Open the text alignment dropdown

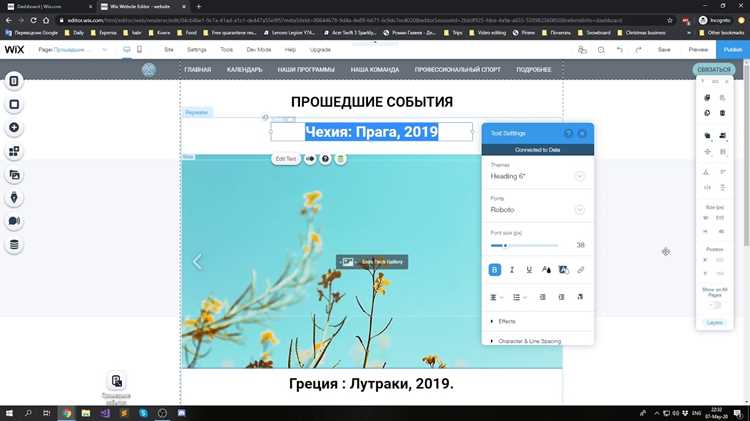click(x=496, y=297)
